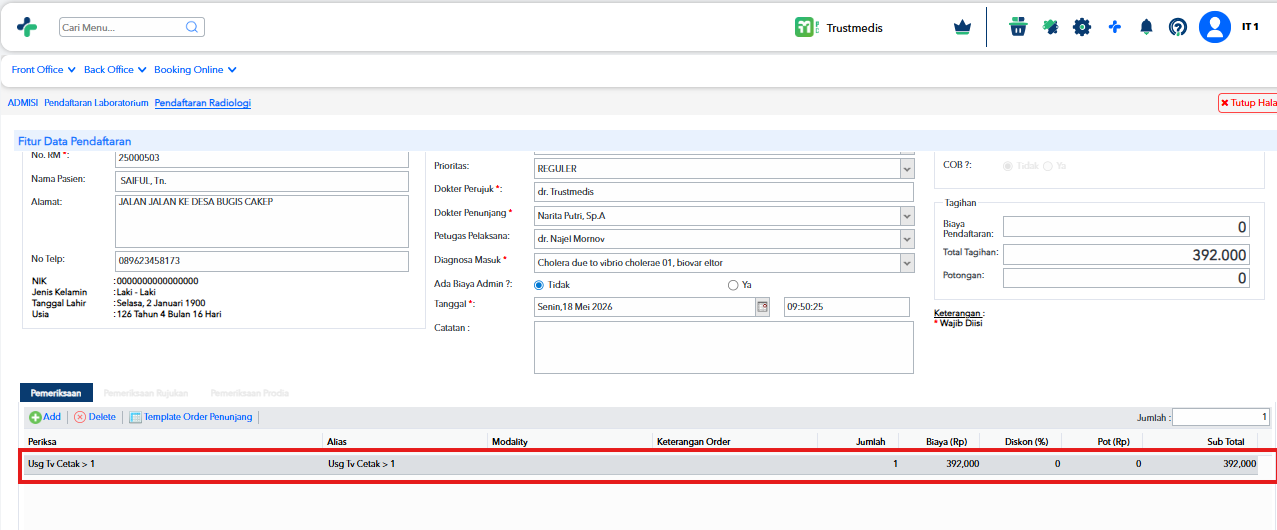Open the Diagnosa Masuk dropdown arrow
The height and width of the screenshot is (530, 1277).
tap(907, 263)
